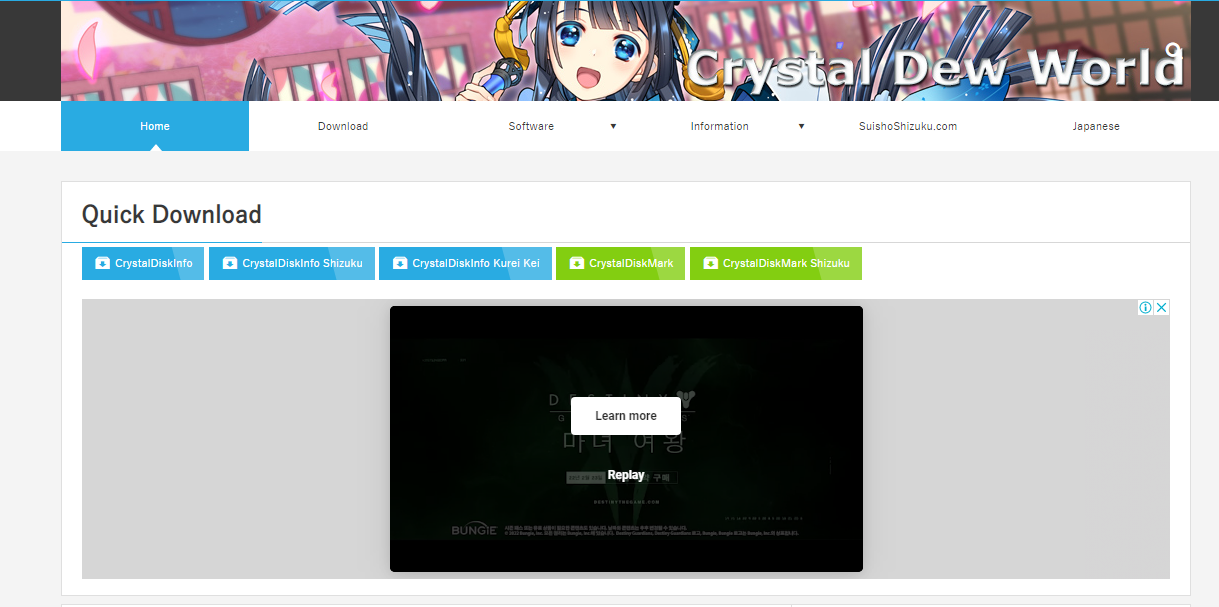The width and height of the screenshot is (1219, 607).
Task: Go to the Download menu item
Action: coord(343,126)
